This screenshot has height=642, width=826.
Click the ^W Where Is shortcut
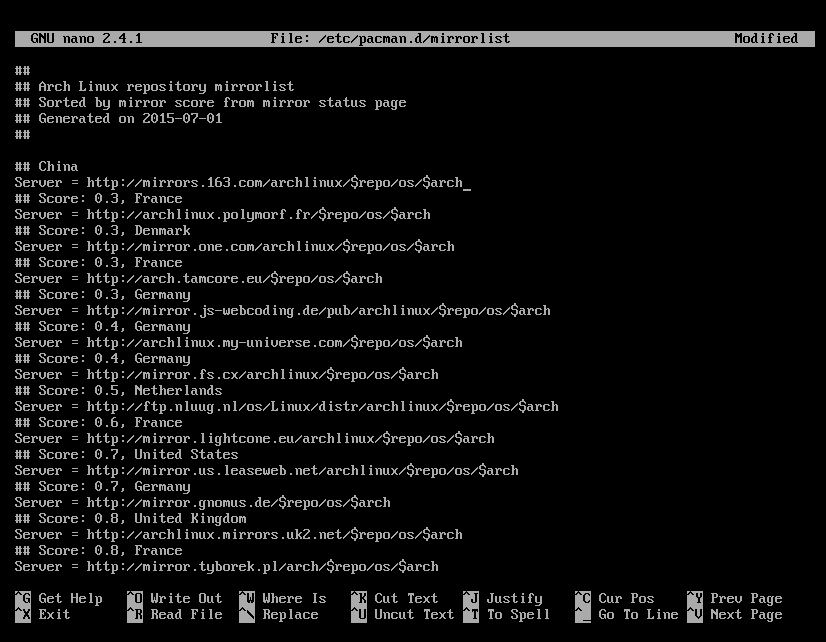coord(283,599)
